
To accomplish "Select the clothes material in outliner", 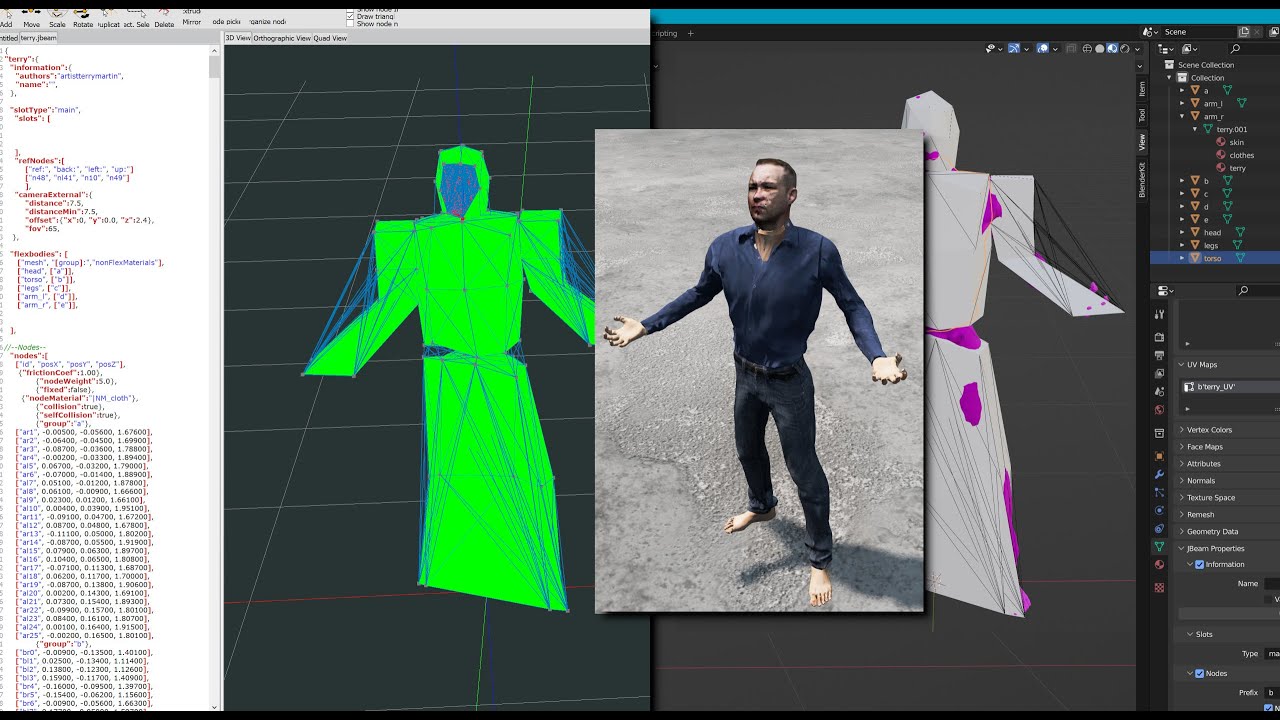I will click(1241, 155).
